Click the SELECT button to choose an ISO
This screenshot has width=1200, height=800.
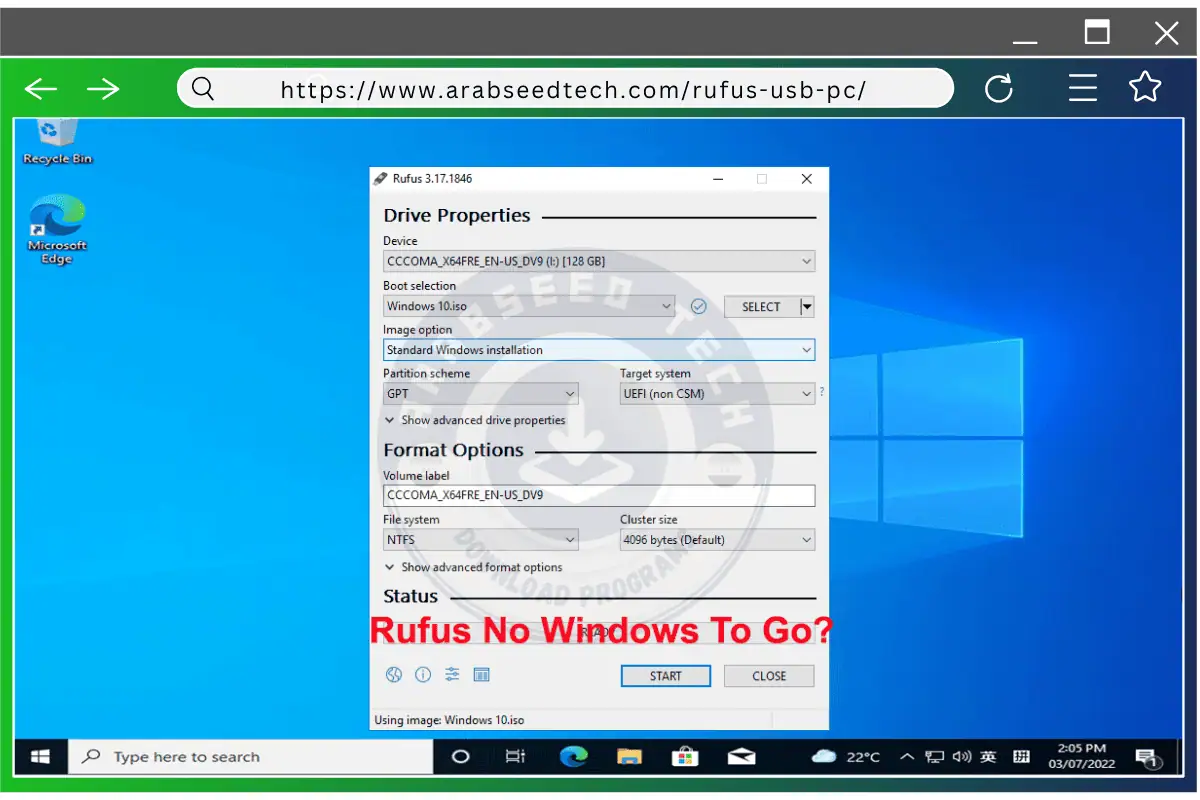click(762, 306)
